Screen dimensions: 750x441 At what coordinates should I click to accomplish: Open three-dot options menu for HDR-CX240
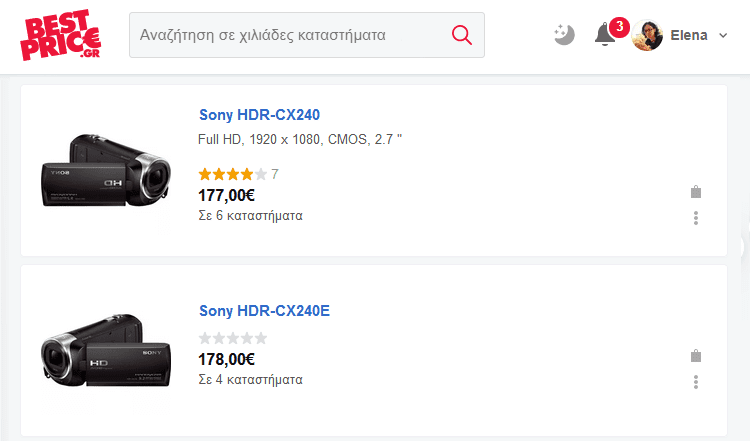click(696, 218)
